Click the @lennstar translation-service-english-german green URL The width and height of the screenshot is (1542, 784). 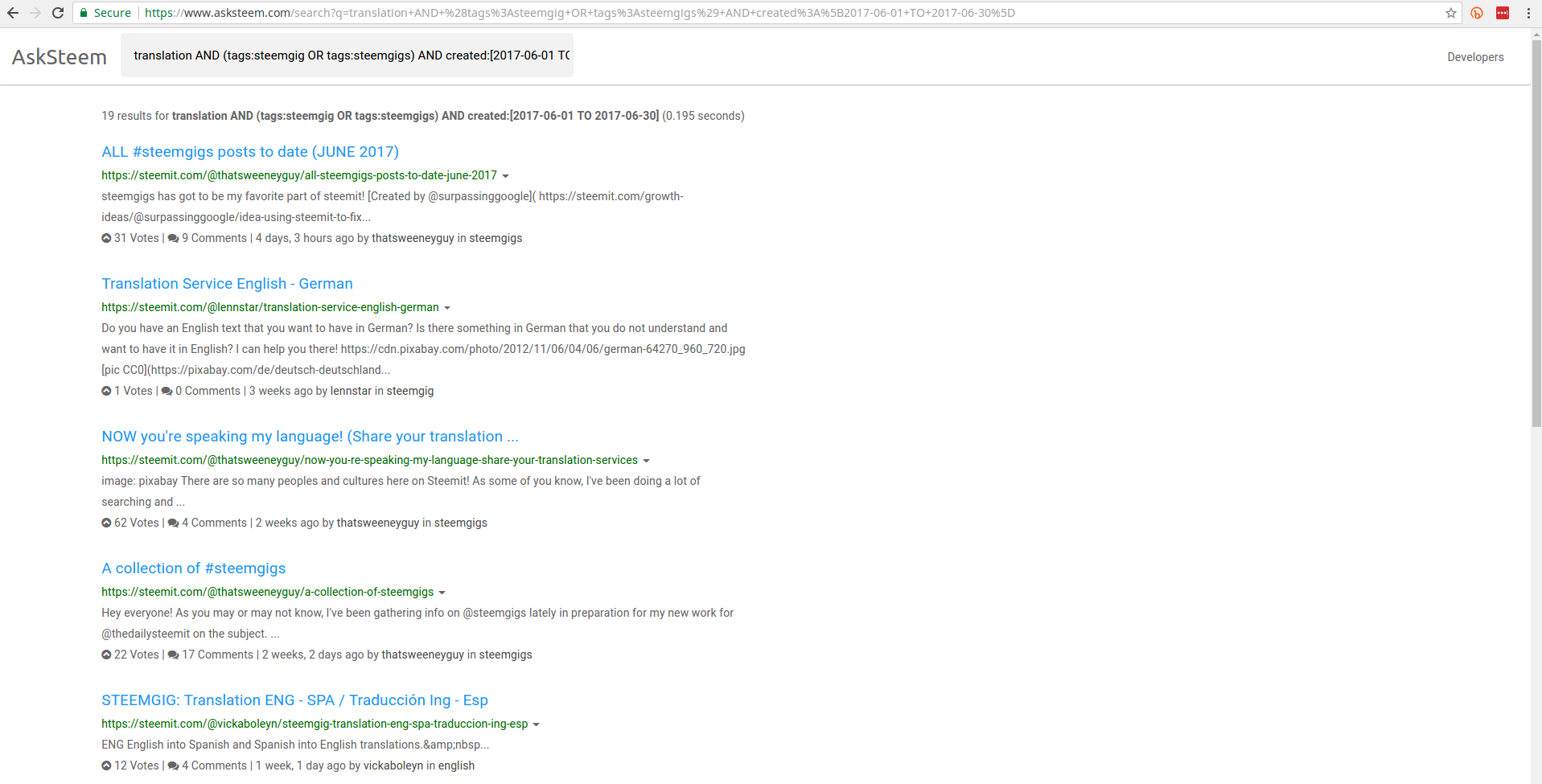pos(270,307)
